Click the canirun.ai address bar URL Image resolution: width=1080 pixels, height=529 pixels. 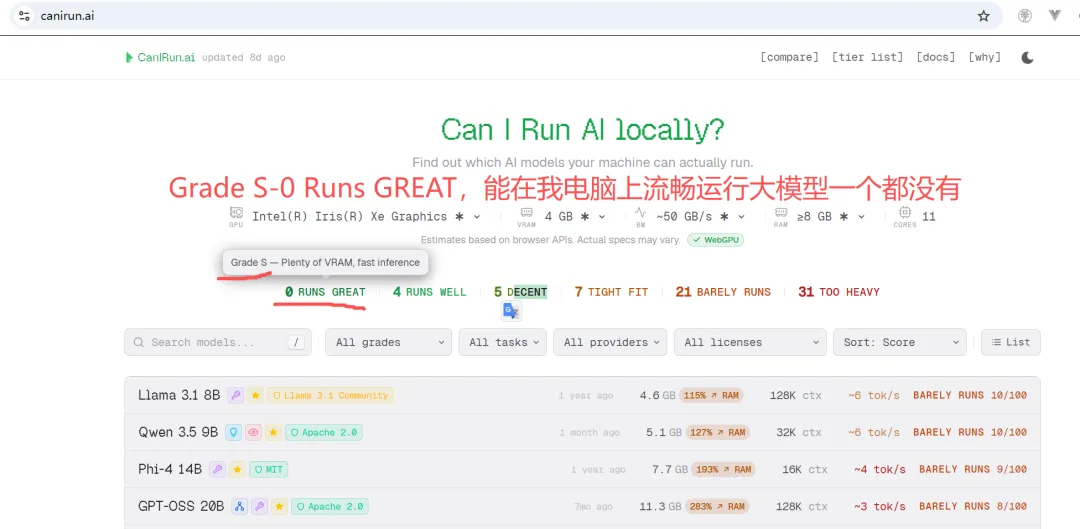[67, 16]
